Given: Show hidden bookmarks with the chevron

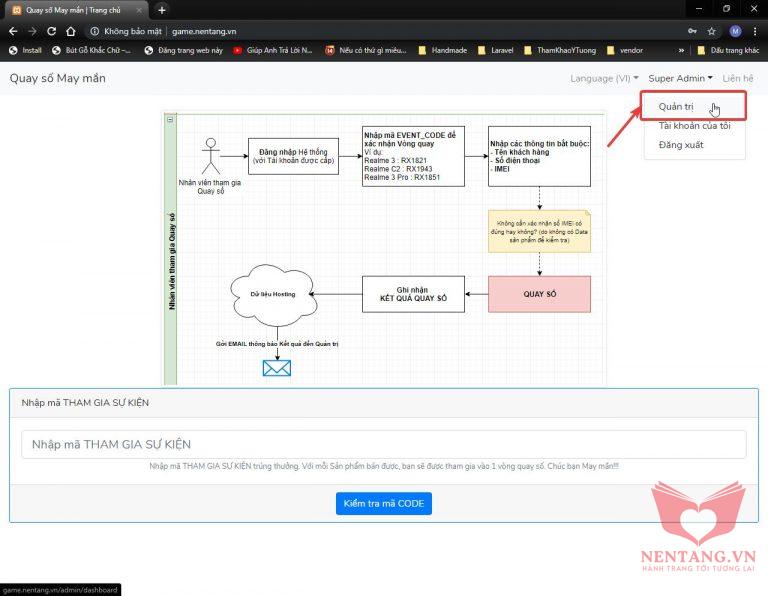Looking at the screenshot, I should click(682, 50).
